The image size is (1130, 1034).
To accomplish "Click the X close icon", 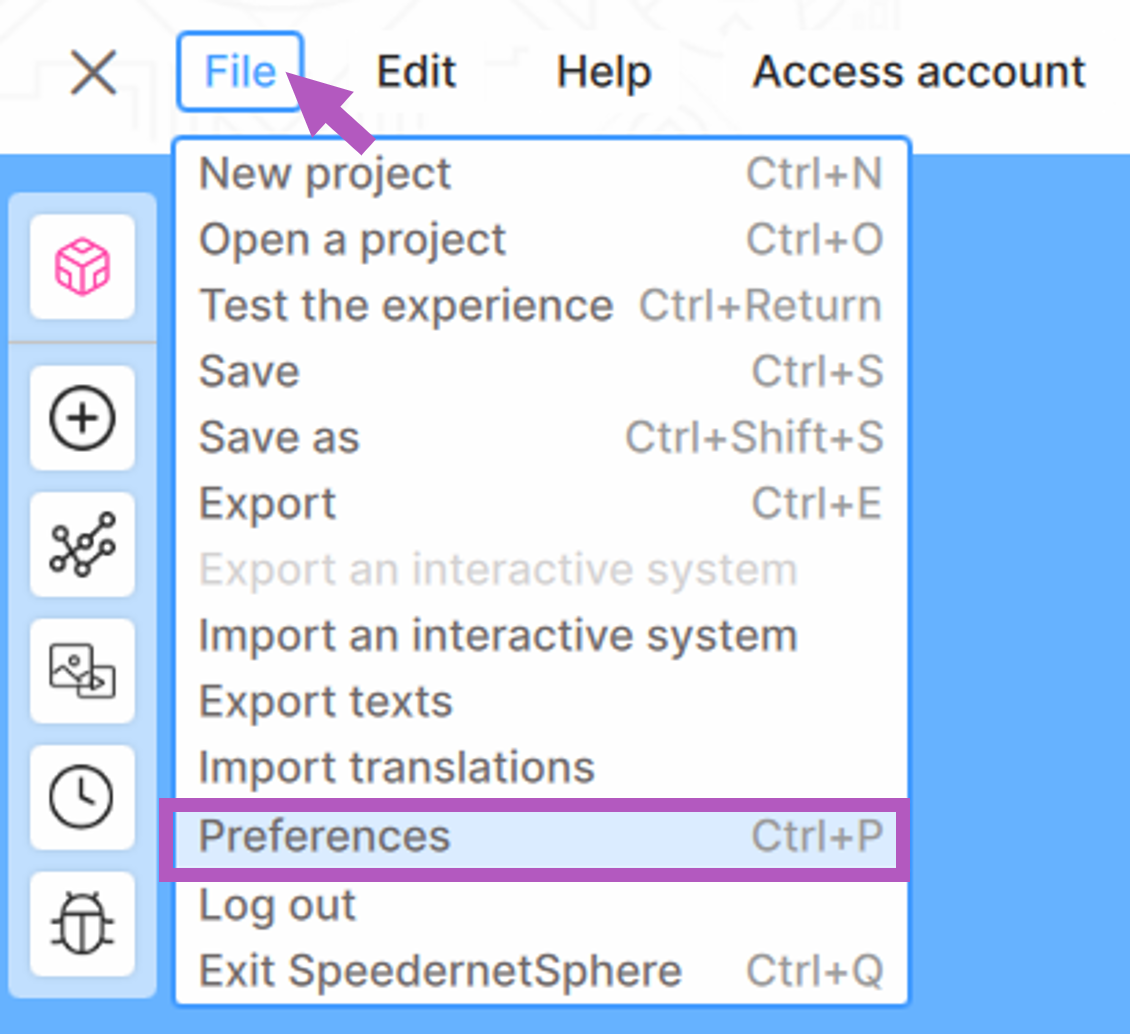I will click(94, 73).
